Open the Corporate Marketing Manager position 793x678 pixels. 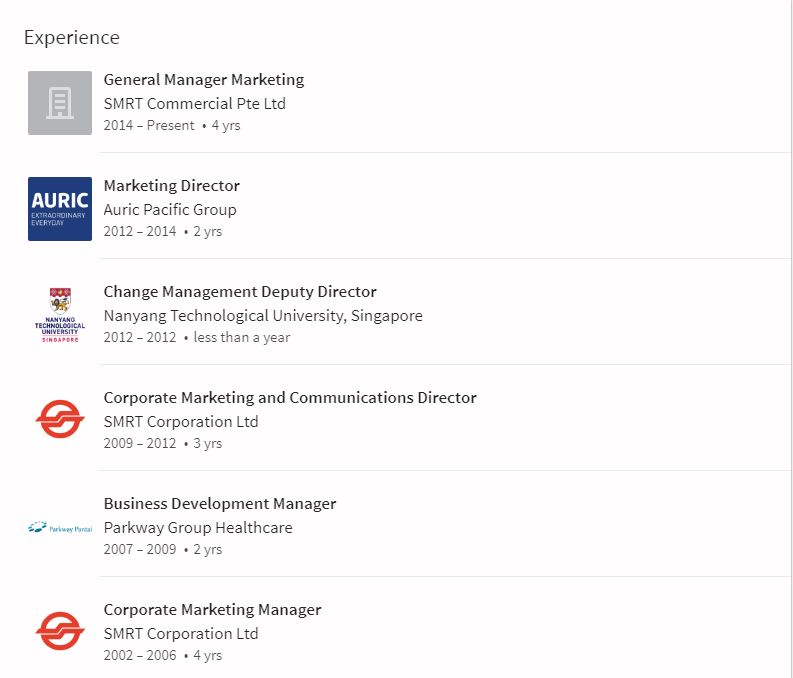[x=212, y=610]
